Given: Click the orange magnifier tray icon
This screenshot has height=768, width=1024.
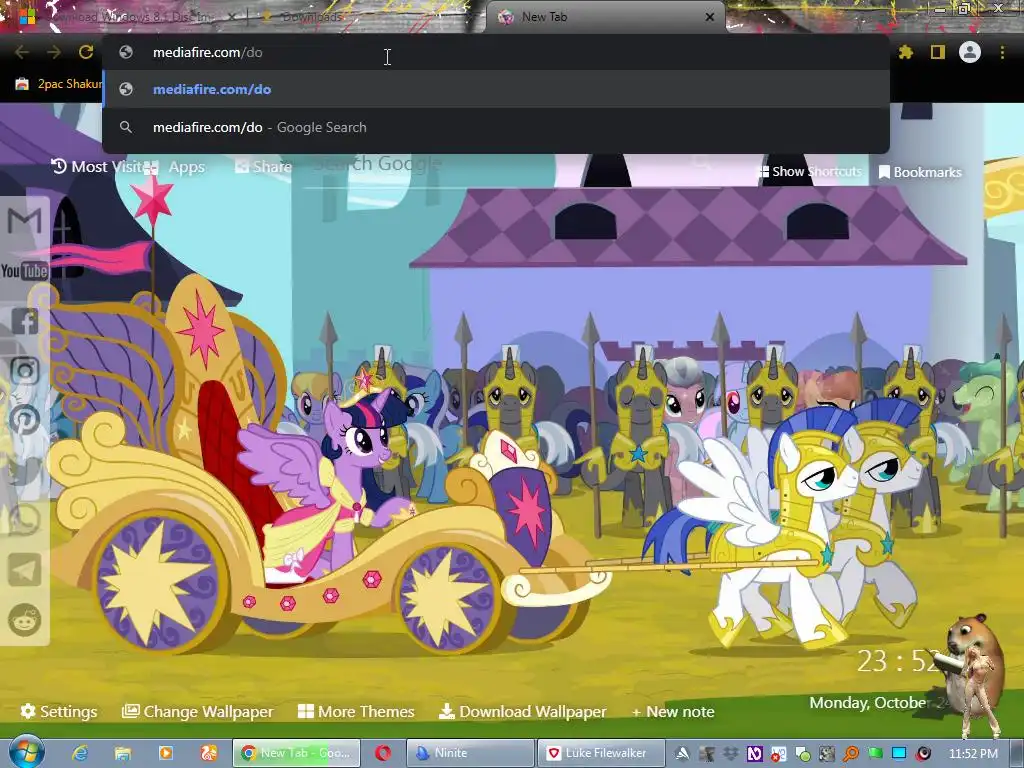Looking at the screenshot, I should click(x=851, y=753).
